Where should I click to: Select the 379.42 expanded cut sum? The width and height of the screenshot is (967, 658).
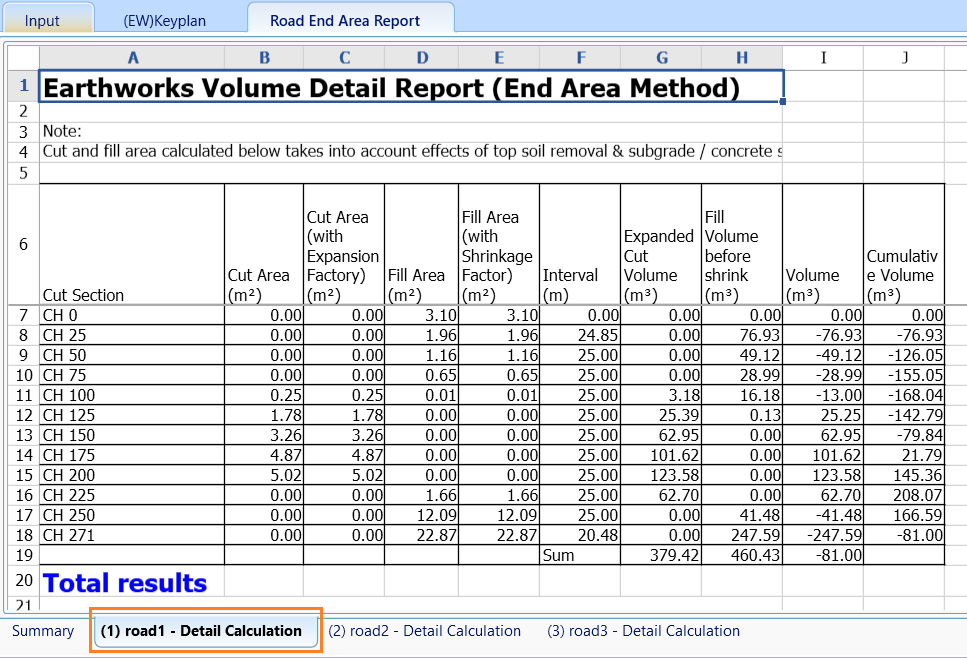coord(661,555)
